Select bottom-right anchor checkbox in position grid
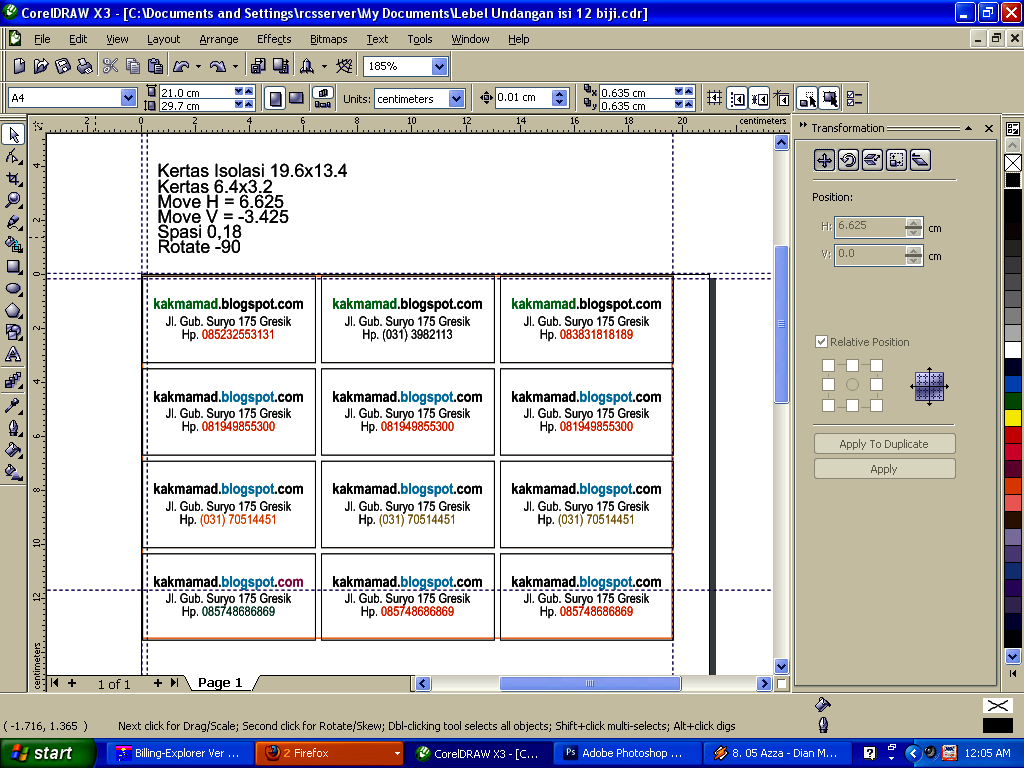 pyautogui.click(x=876, y=406)
